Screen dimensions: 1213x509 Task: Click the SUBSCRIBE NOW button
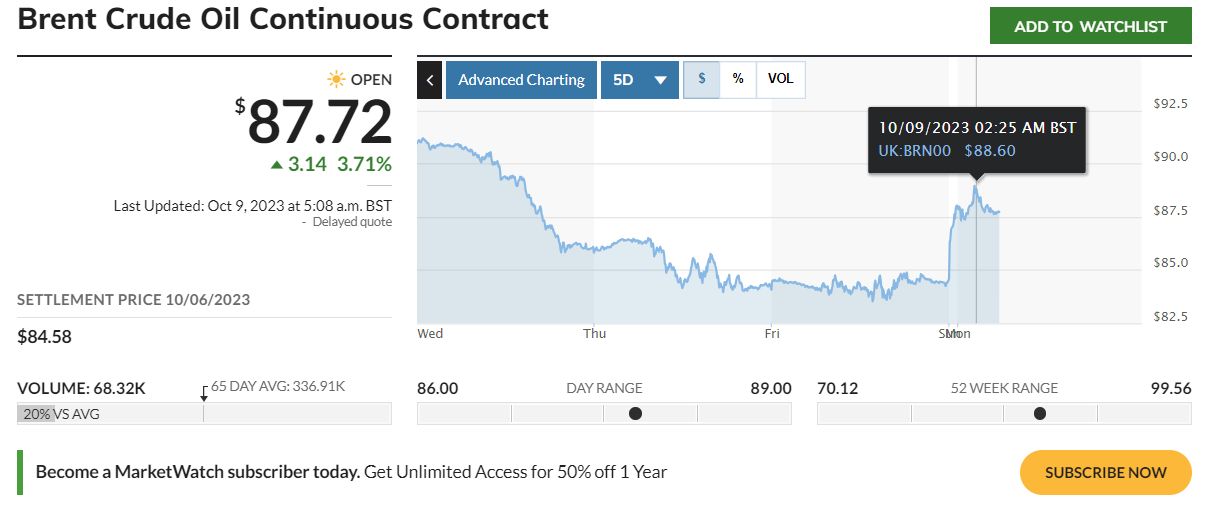tap(1106, 472)
